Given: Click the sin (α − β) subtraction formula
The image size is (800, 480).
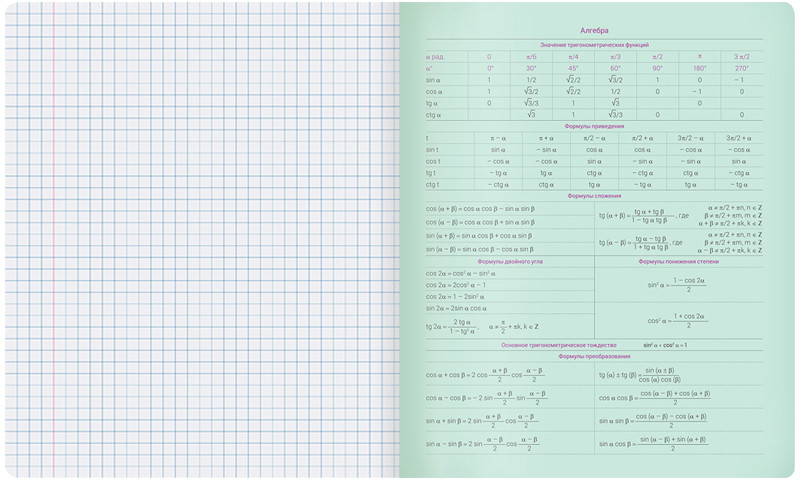Looking at the screenshot, I should click(479, 248).
